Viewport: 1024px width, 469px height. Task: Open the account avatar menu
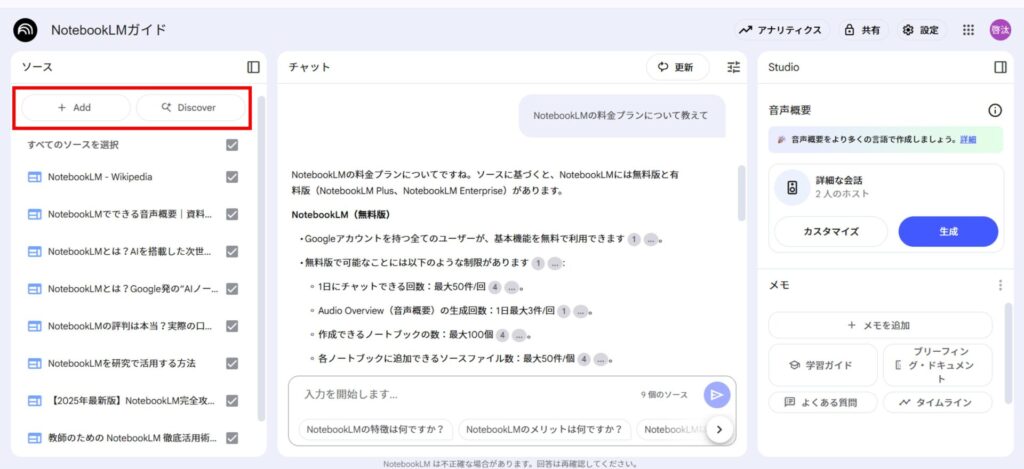[1000, 30]
